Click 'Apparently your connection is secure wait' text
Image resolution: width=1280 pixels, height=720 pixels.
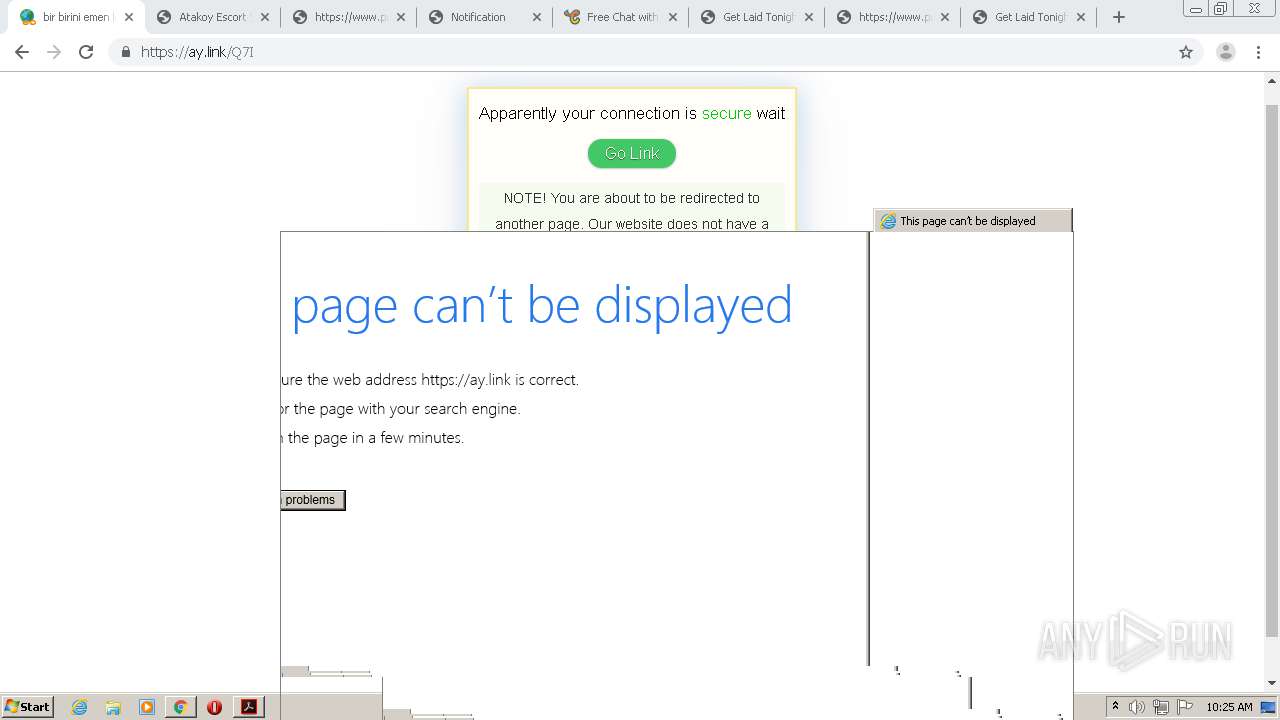(x=632, y=113)
